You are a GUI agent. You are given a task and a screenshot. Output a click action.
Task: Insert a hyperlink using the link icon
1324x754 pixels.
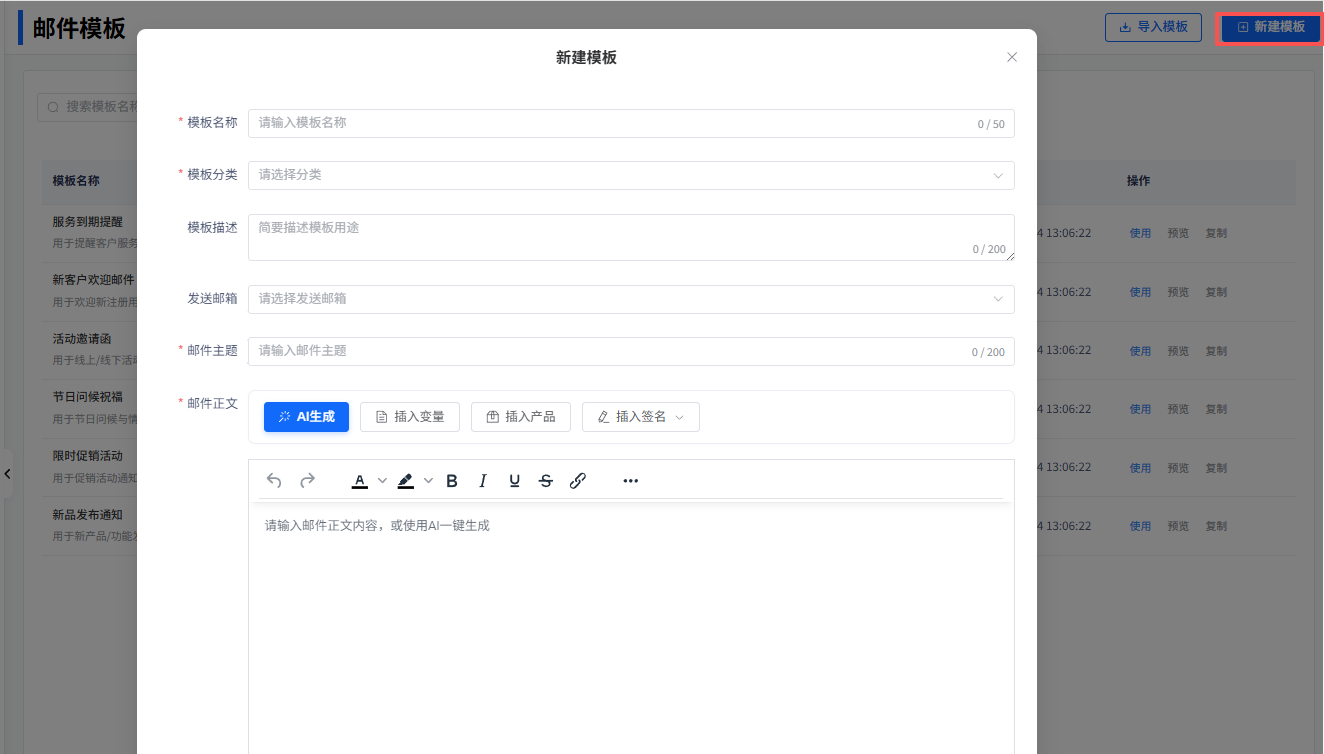[577, 481]
